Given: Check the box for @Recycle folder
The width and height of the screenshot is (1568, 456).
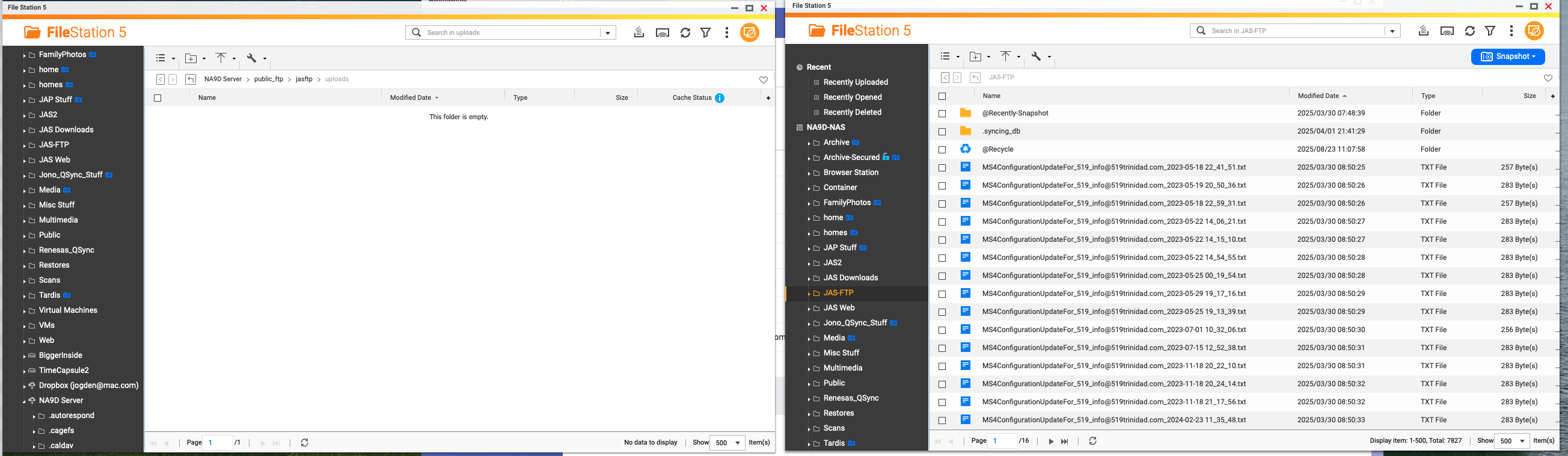Looking at the screenshot, I should coord(942,150).
